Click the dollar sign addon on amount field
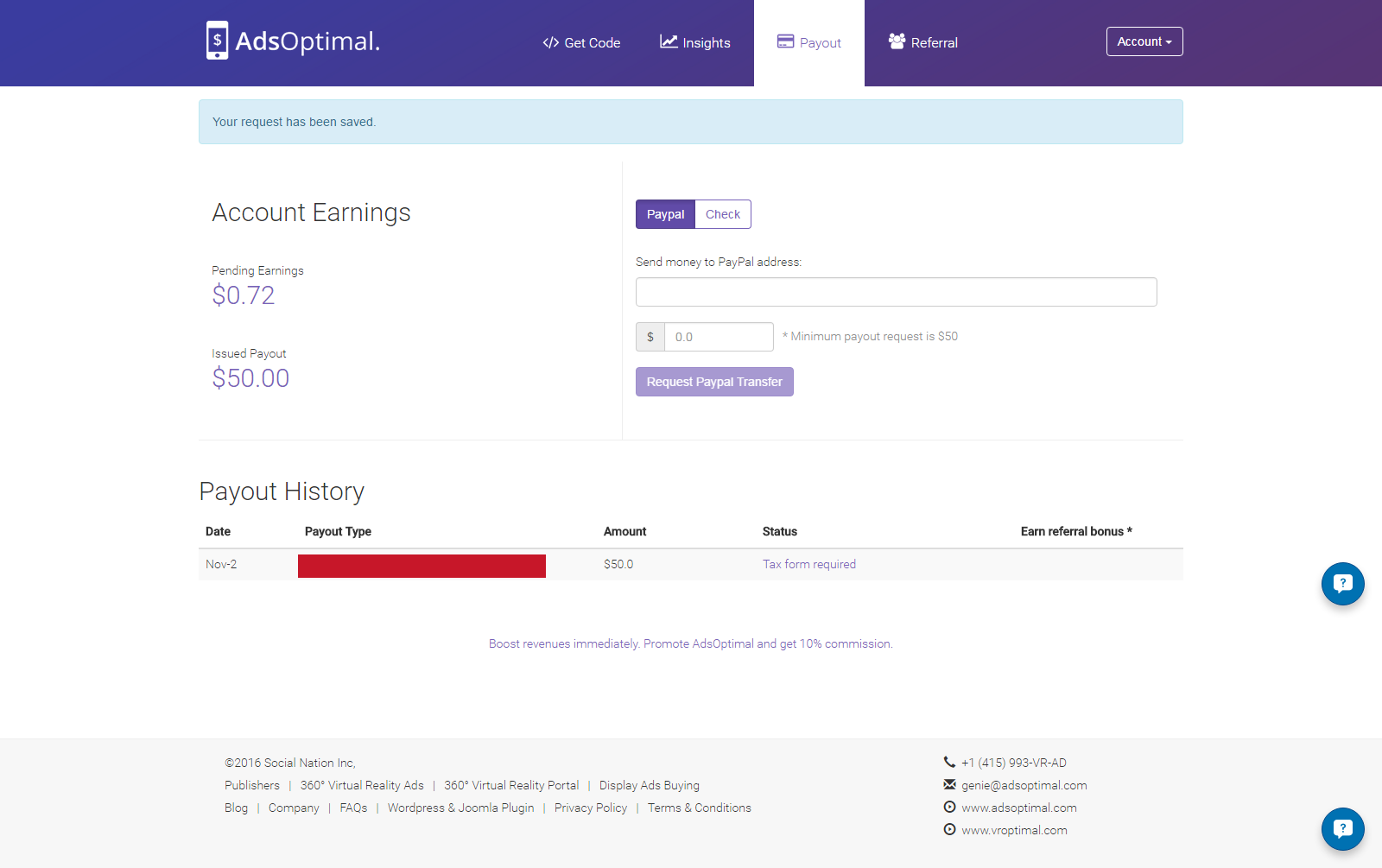 (x=650, y=337)
